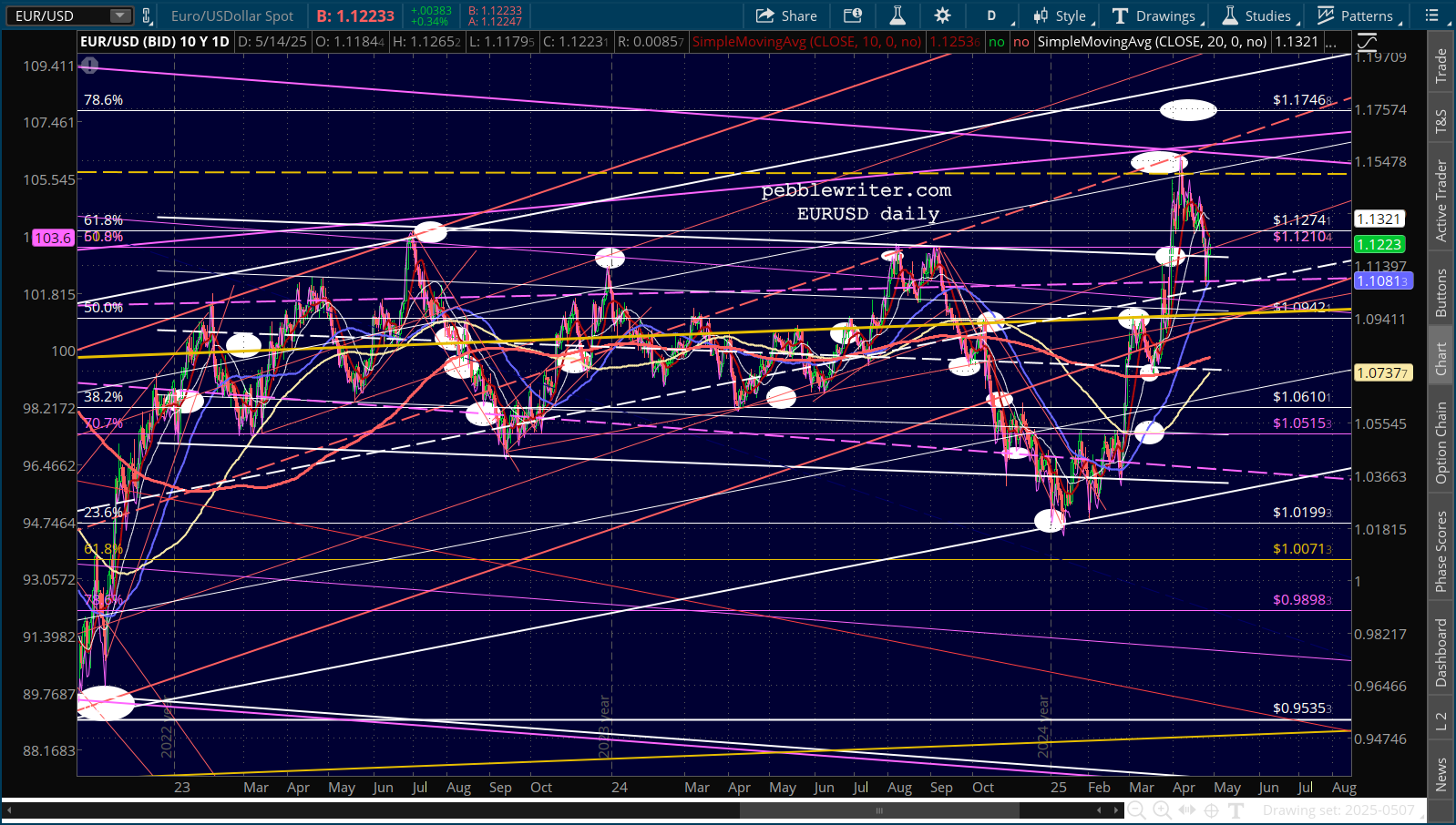
Task: Click the $1.0199 Fibonacci price label
Action: [x=1303, y=512]
